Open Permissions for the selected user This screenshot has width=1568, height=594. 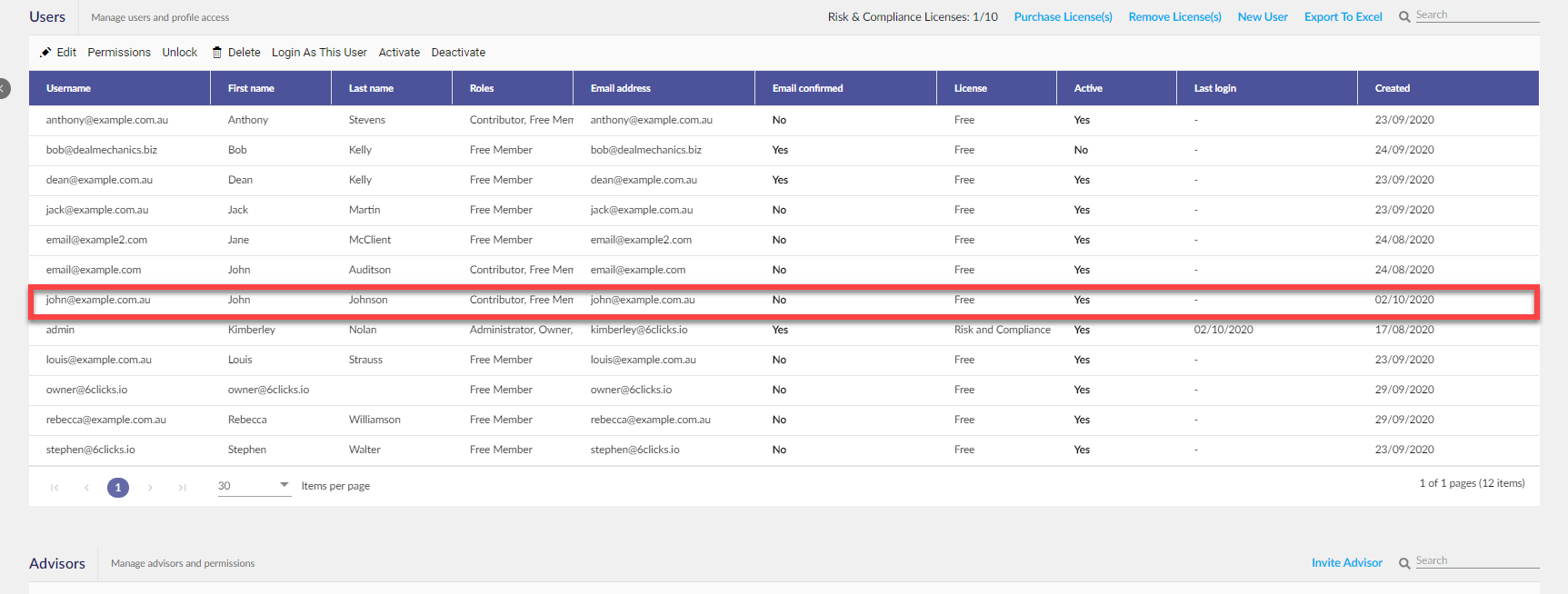tap(119, 53)
